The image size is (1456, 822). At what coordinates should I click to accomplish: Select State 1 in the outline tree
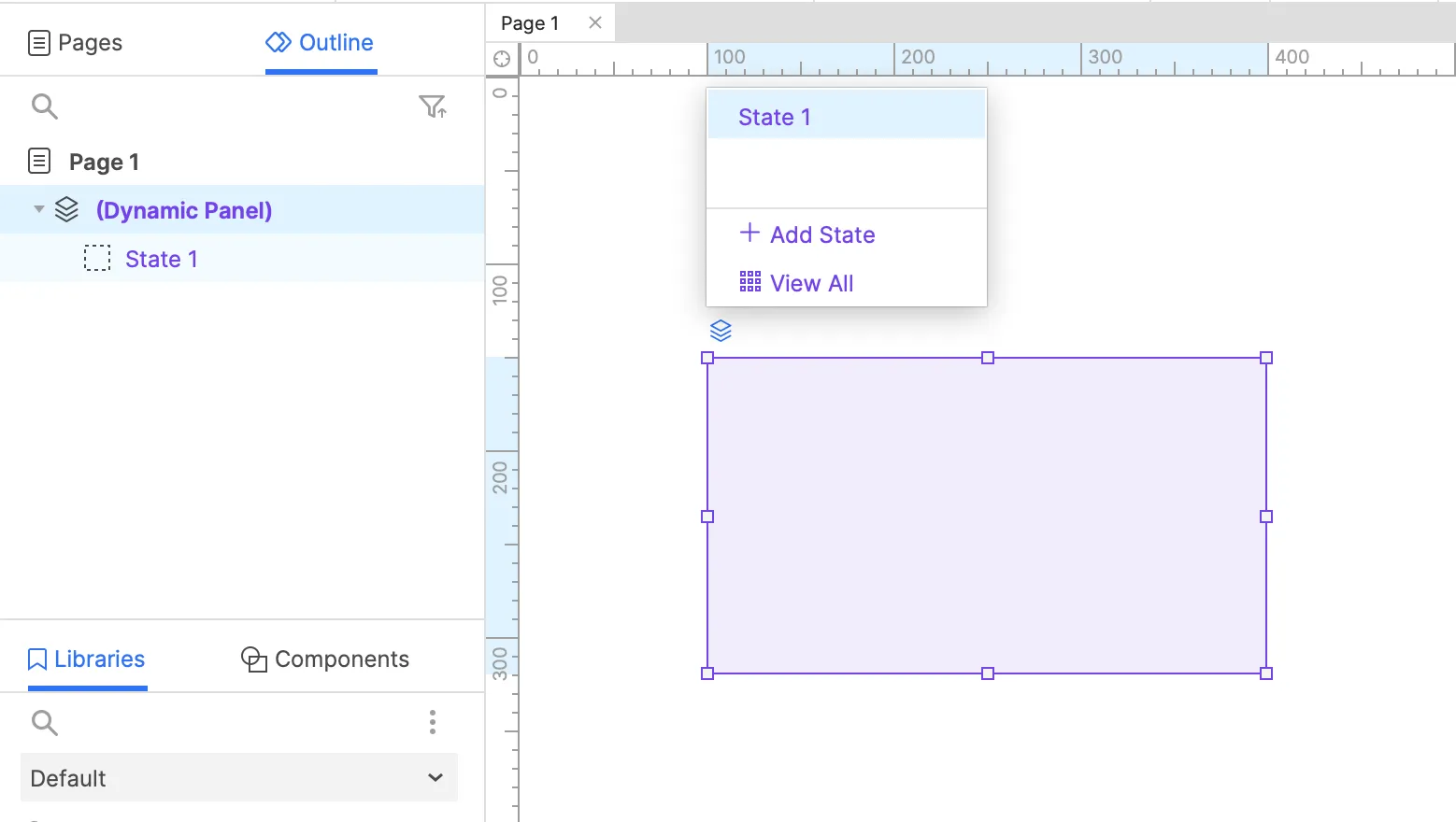[x=161, y=259]
